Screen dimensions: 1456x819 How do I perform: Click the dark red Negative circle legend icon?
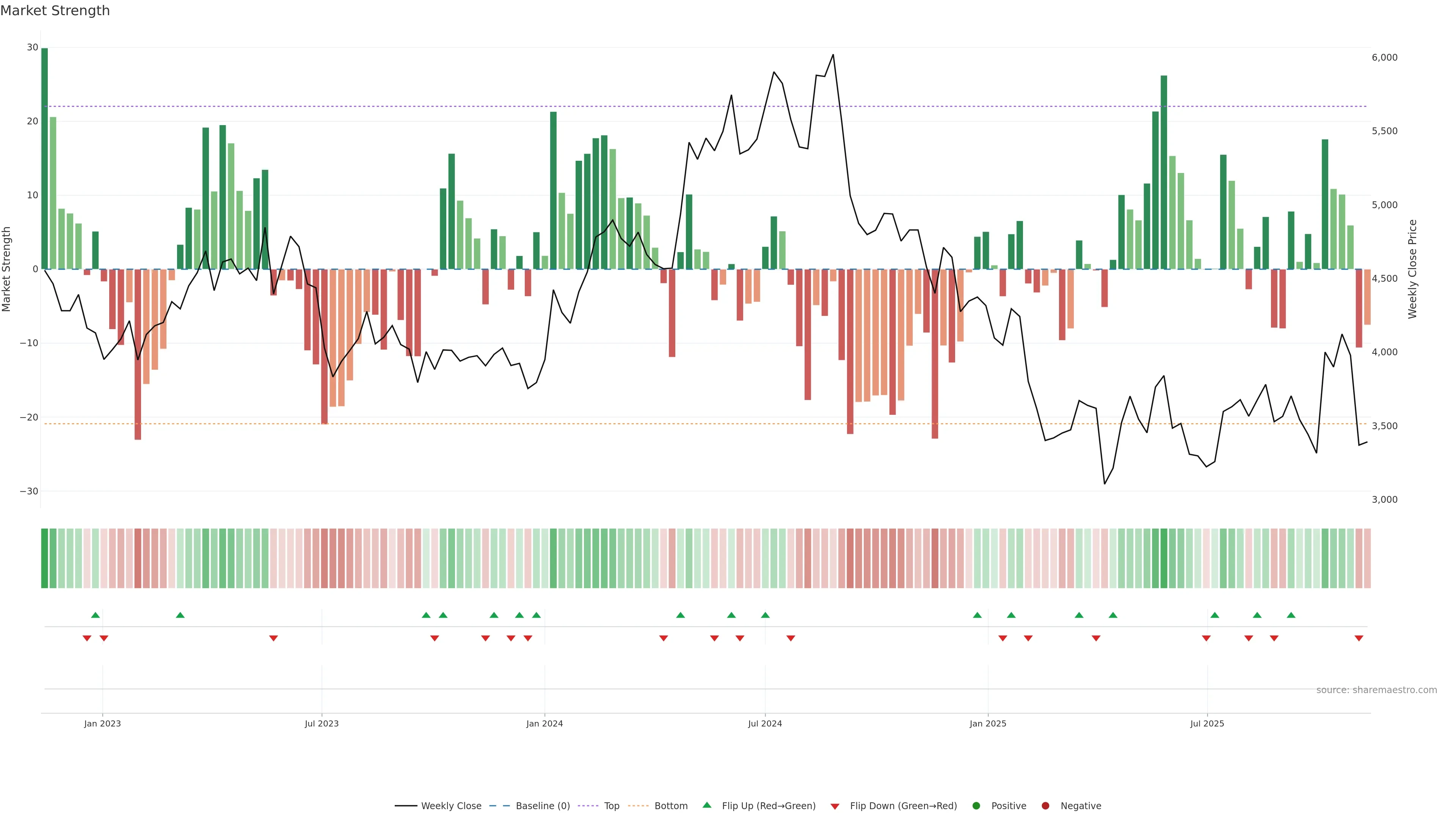(1045, 805)
